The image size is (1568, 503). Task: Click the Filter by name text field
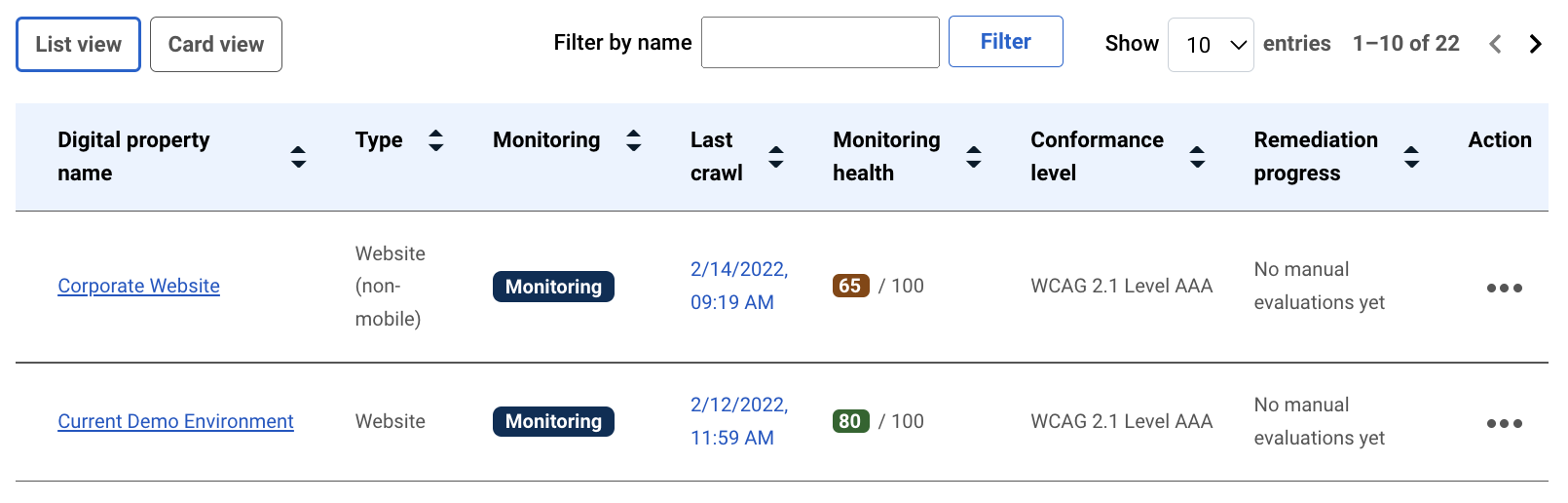[x=820, y=43]
